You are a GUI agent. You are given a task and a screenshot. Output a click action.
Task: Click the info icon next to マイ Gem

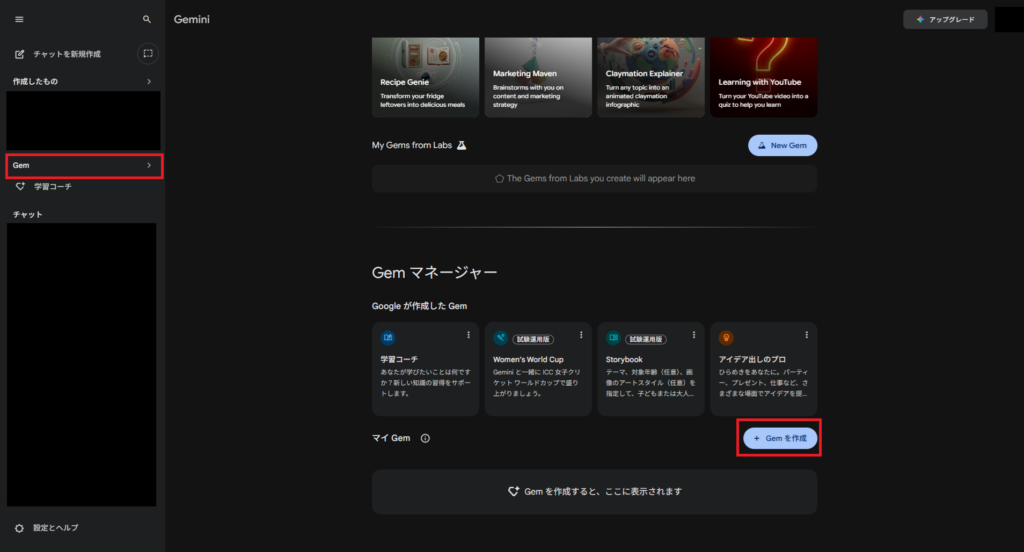(x=425, y=438)
